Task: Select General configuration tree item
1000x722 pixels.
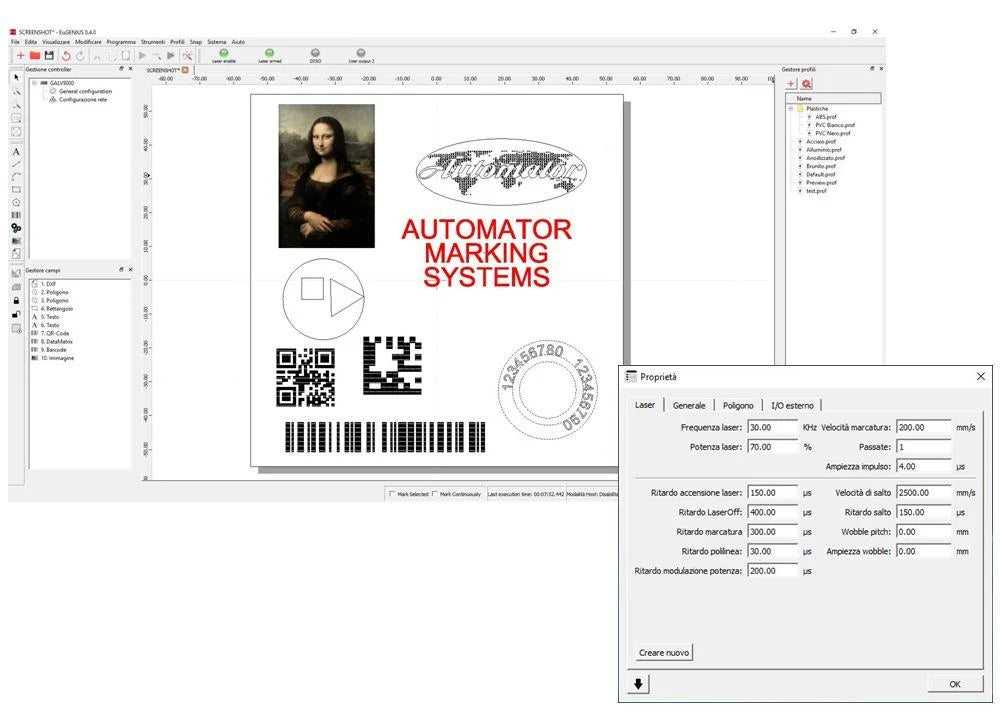Action: [85, 91]
